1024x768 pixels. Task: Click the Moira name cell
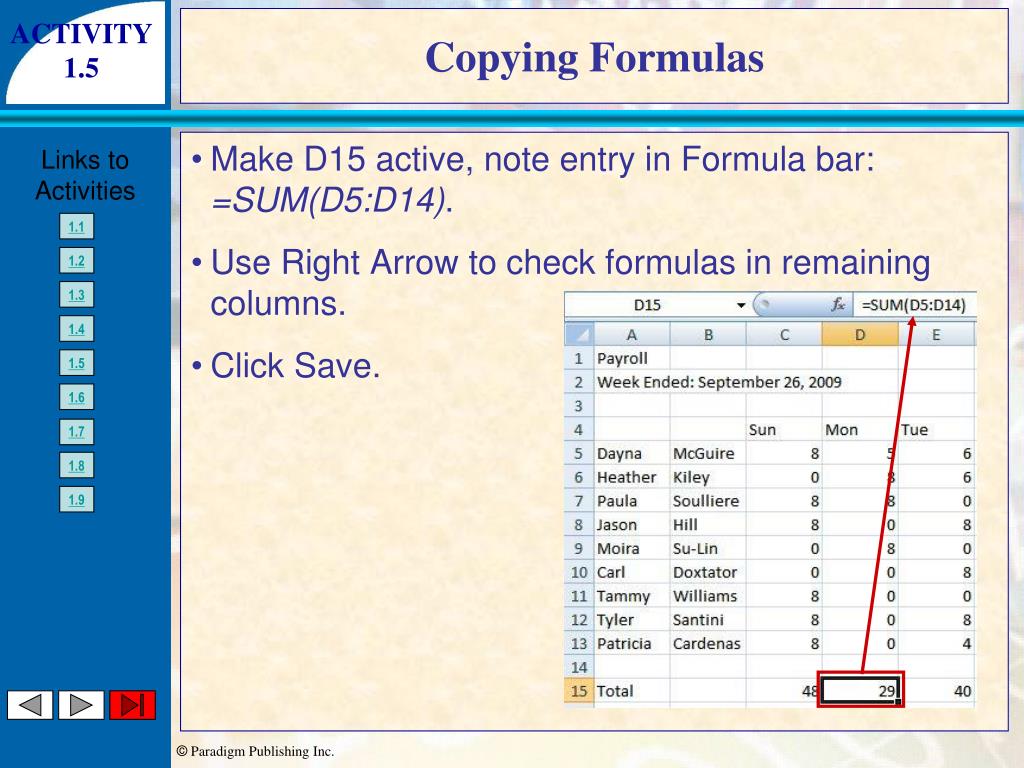coord(632,549)
